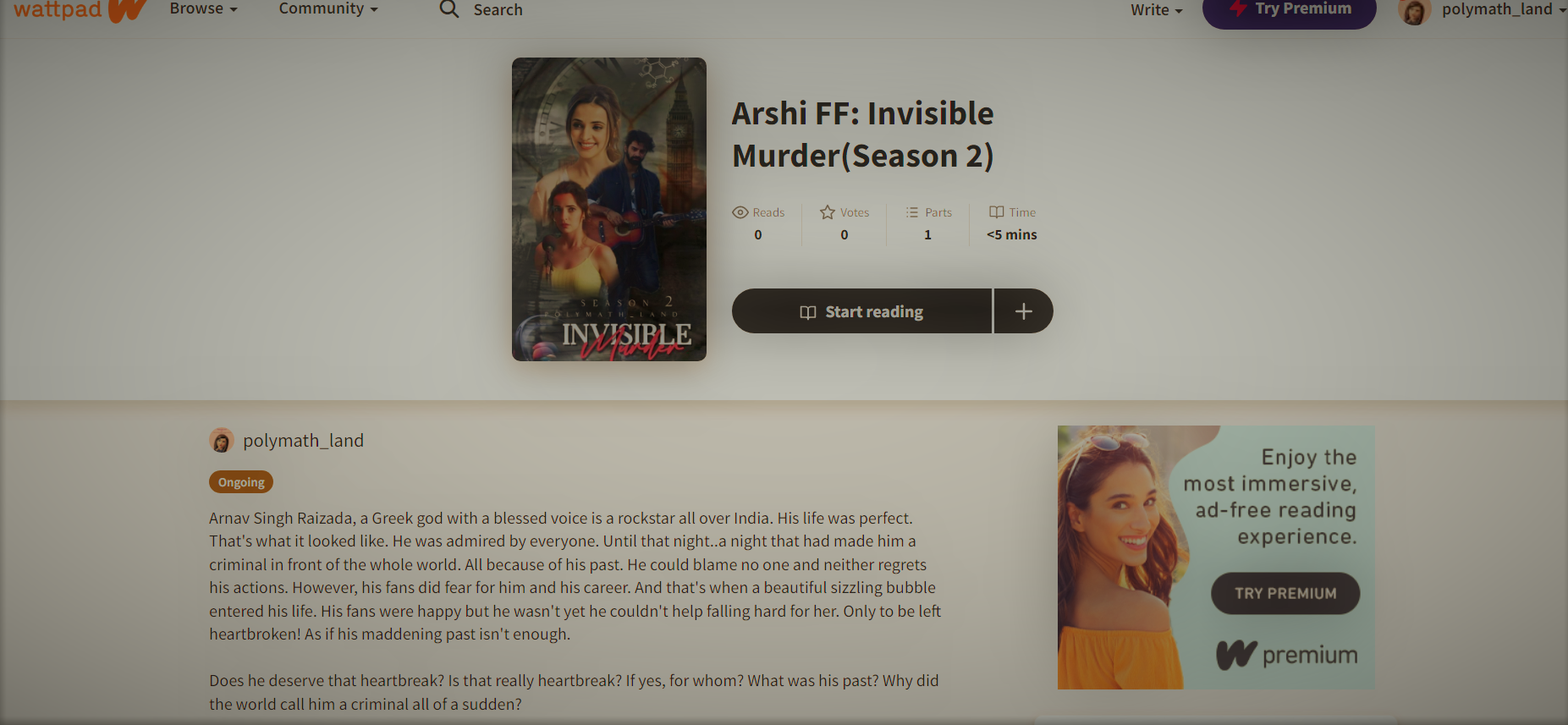Click the W premium logo in the ad
Image resolution: width=1568 pixels, height=725 pixels.
(x=1286, y=655)
